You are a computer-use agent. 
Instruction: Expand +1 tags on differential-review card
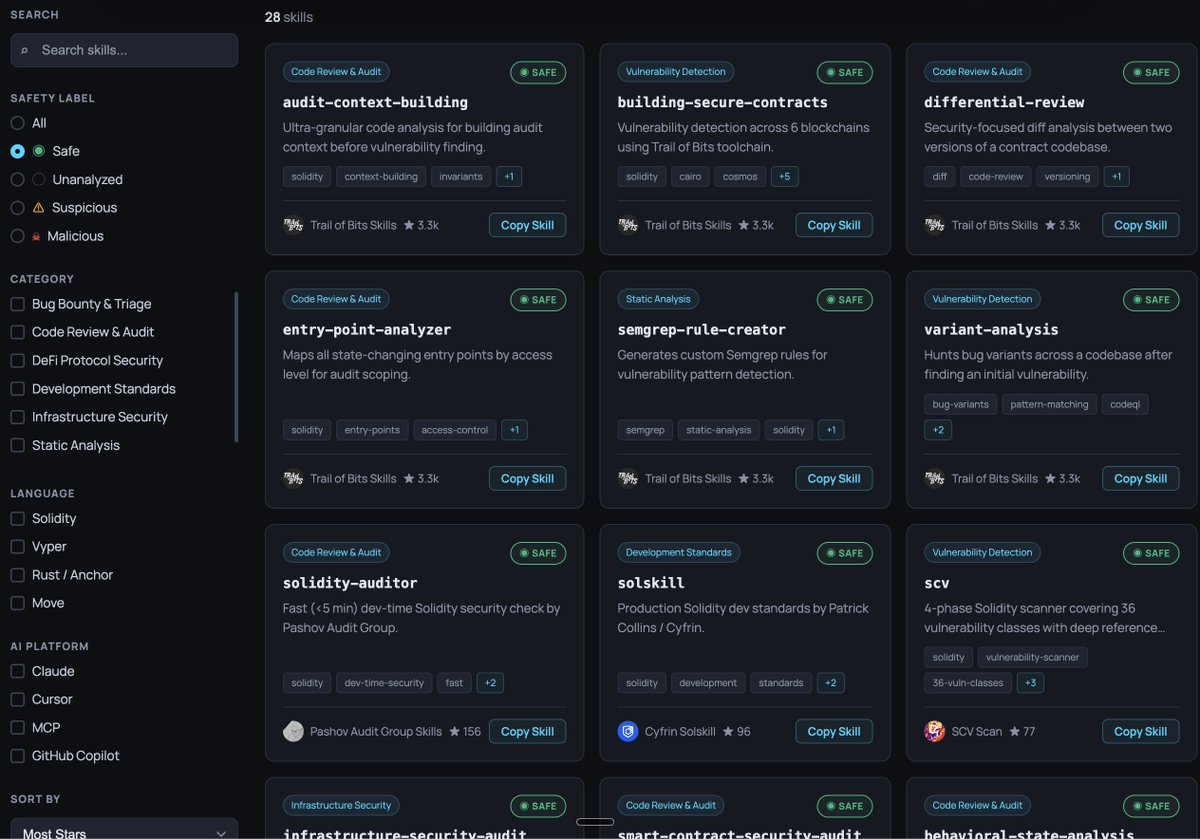pyautogui.click(x=1116, y=177)
